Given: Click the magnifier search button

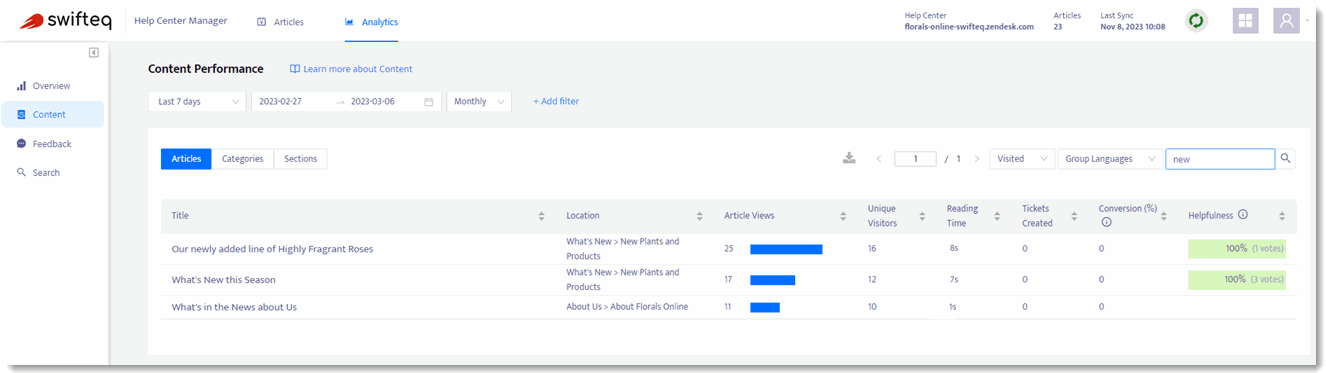Looking at the screenshot, I should (1286, 158).
